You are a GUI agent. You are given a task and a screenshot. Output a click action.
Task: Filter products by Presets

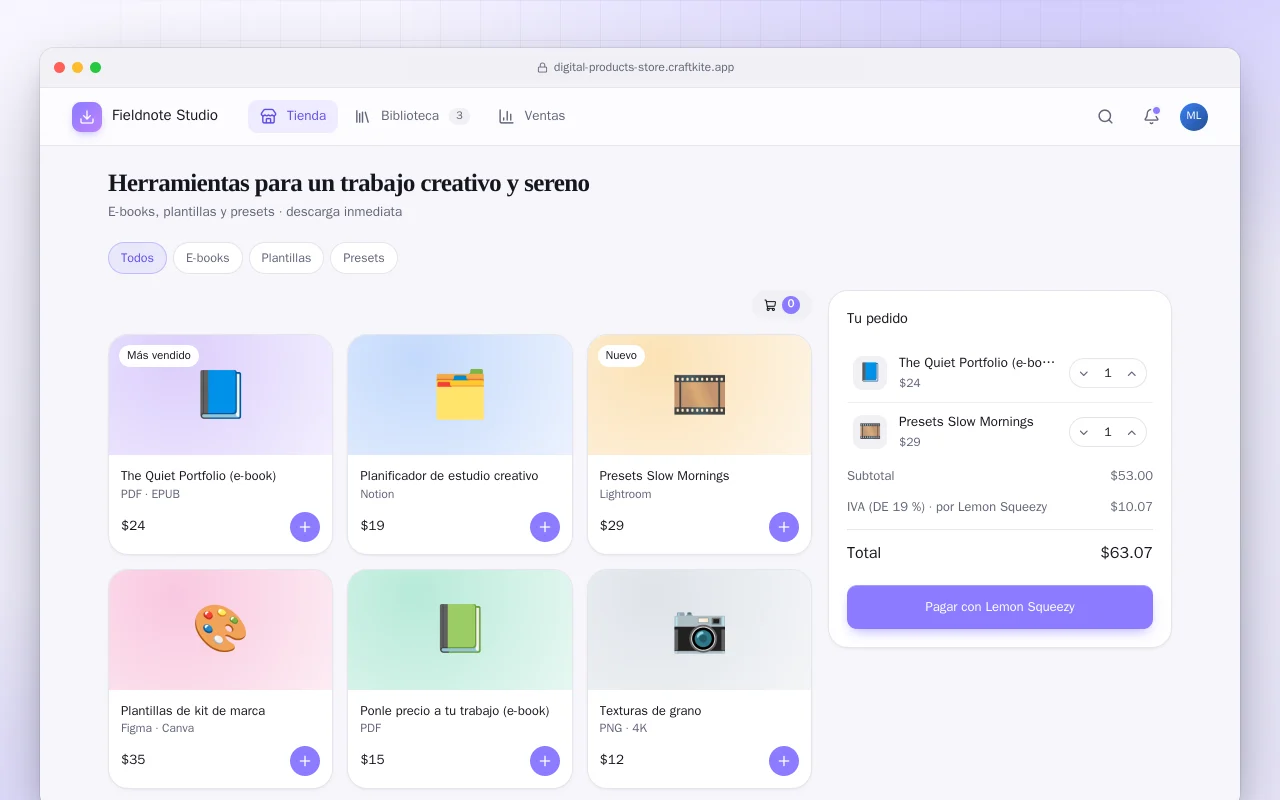pyautogui.click(x=364, y=258)
